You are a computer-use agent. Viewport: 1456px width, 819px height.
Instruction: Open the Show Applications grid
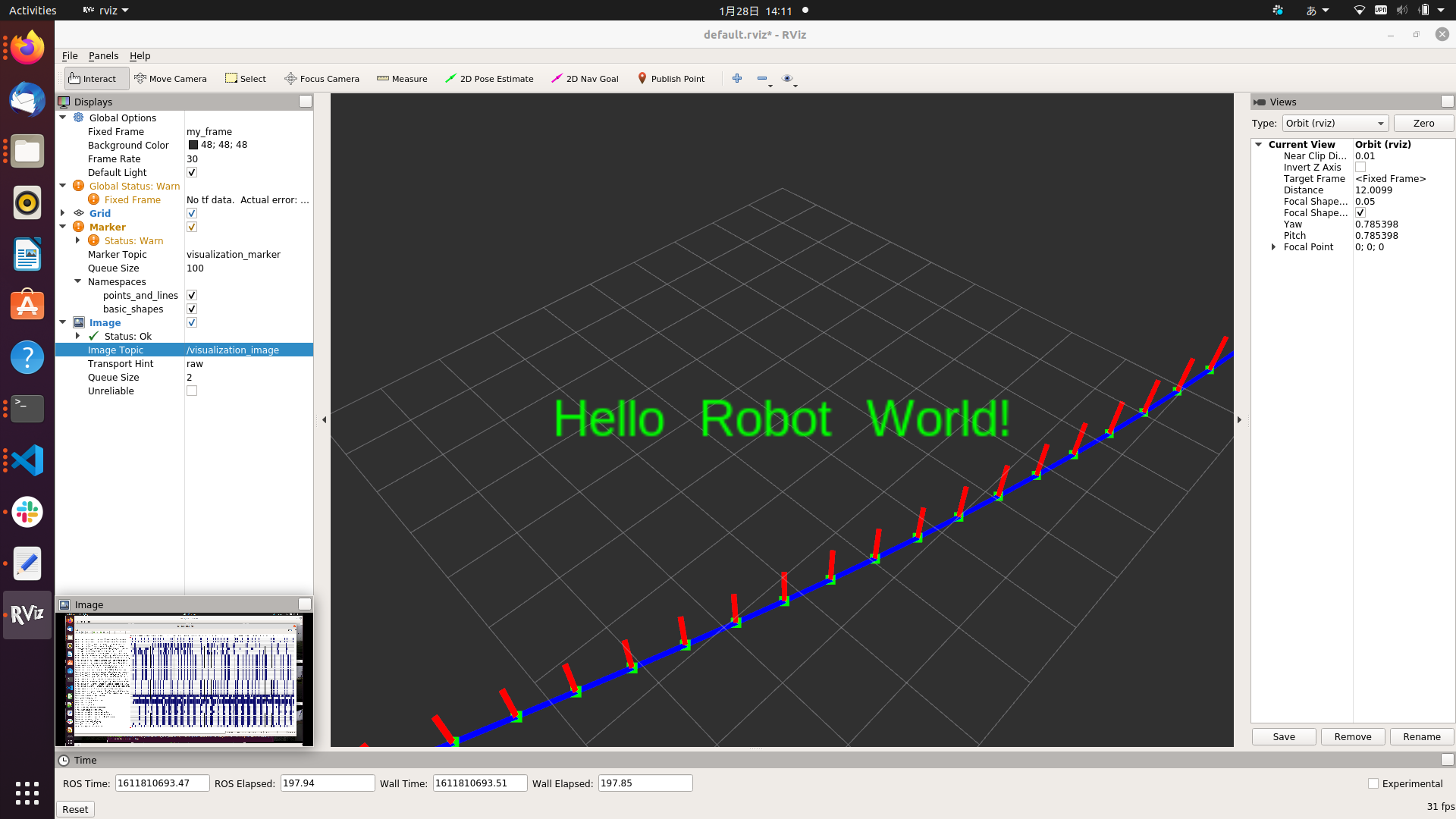(x=27, y=793)
